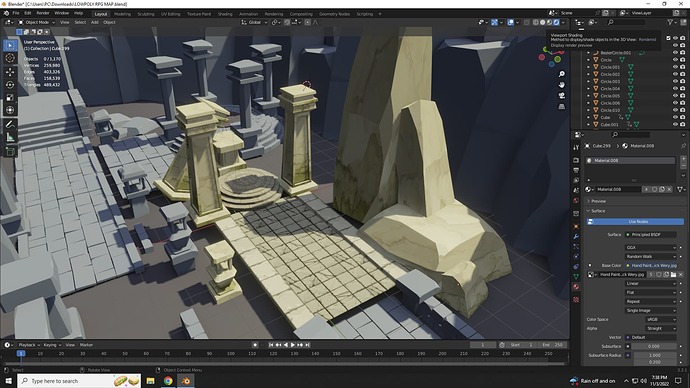The width and height of the screenshot is (690, 388).
Task: Switch to the Modeling workspace tab
Action: click(122, 14)
